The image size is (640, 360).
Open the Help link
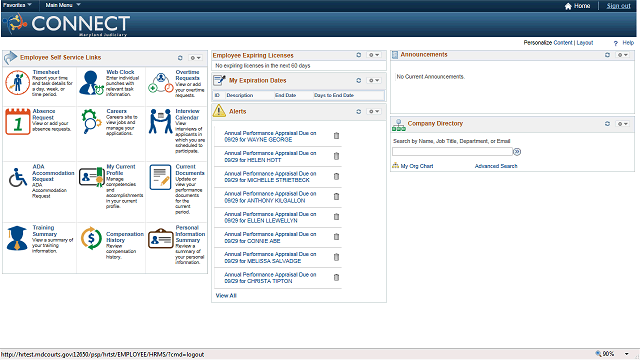tap(628, 42)
